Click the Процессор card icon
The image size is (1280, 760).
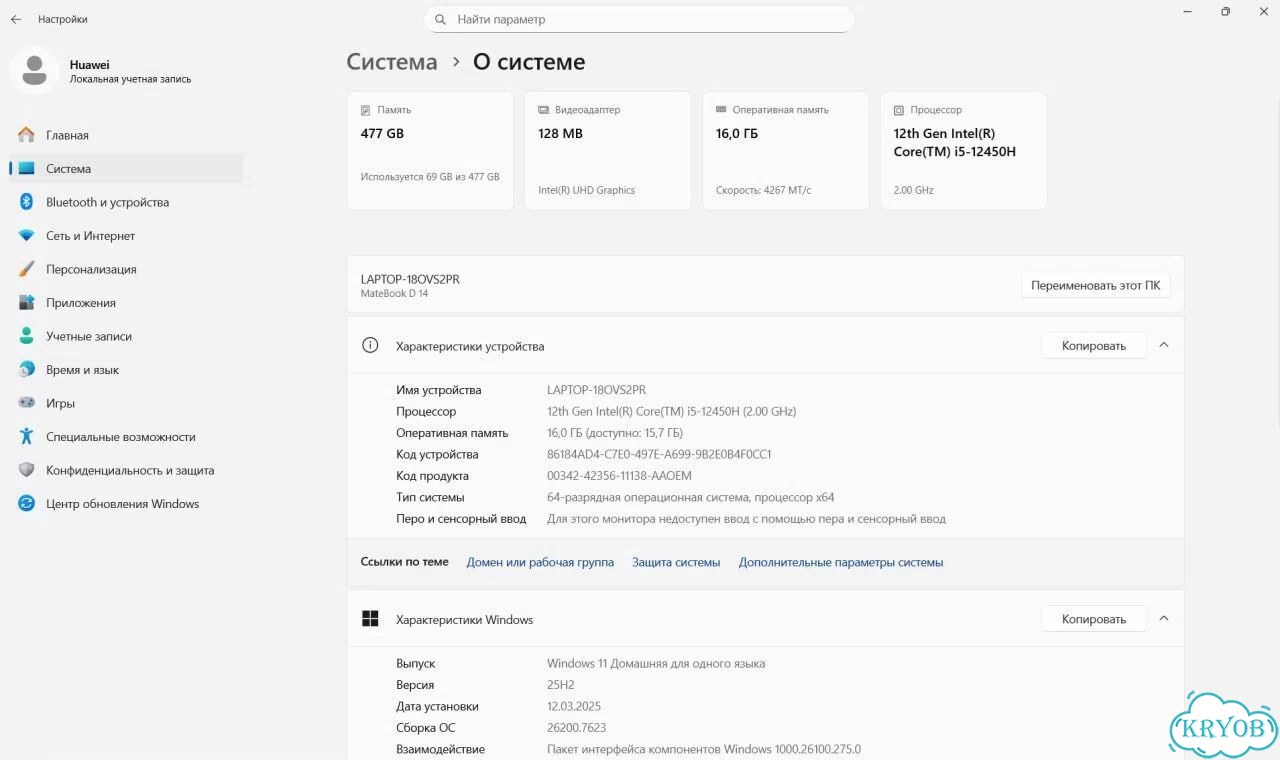pyautogui.click(x=900, y=110)
